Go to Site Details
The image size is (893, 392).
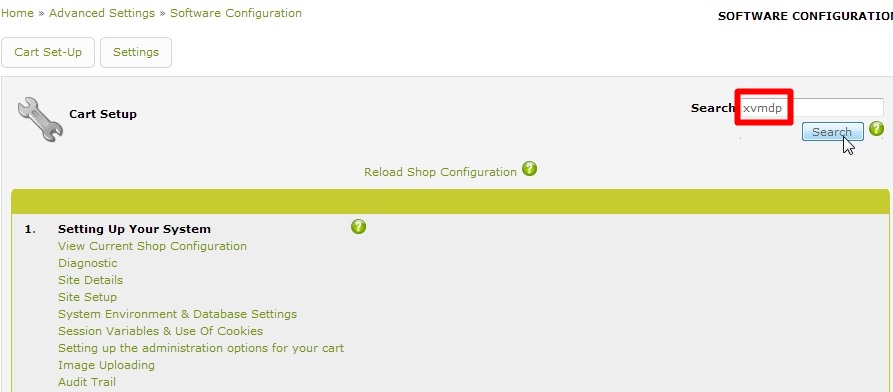91,280
